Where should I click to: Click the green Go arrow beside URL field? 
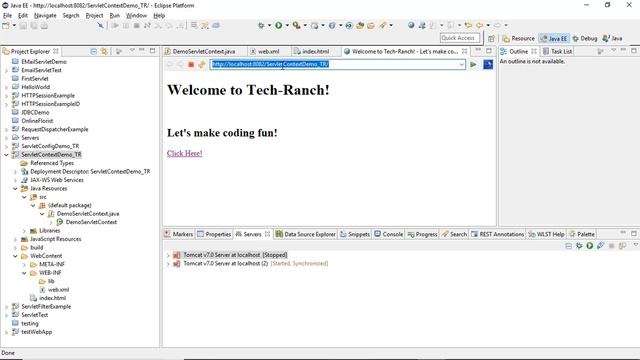pyautogui.click(x=473, y=64)
